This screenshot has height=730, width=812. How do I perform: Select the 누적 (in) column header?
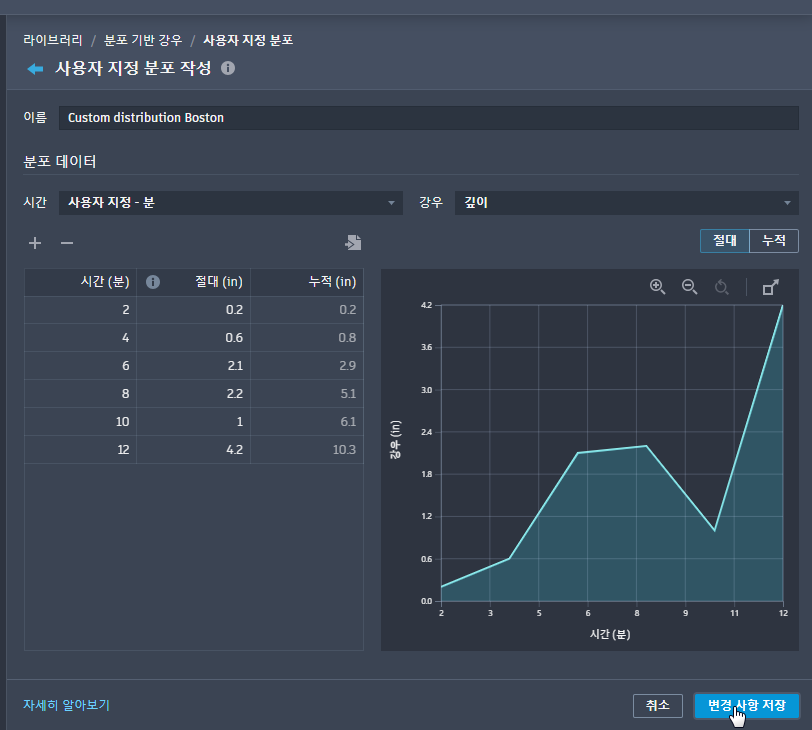[307, 282]
